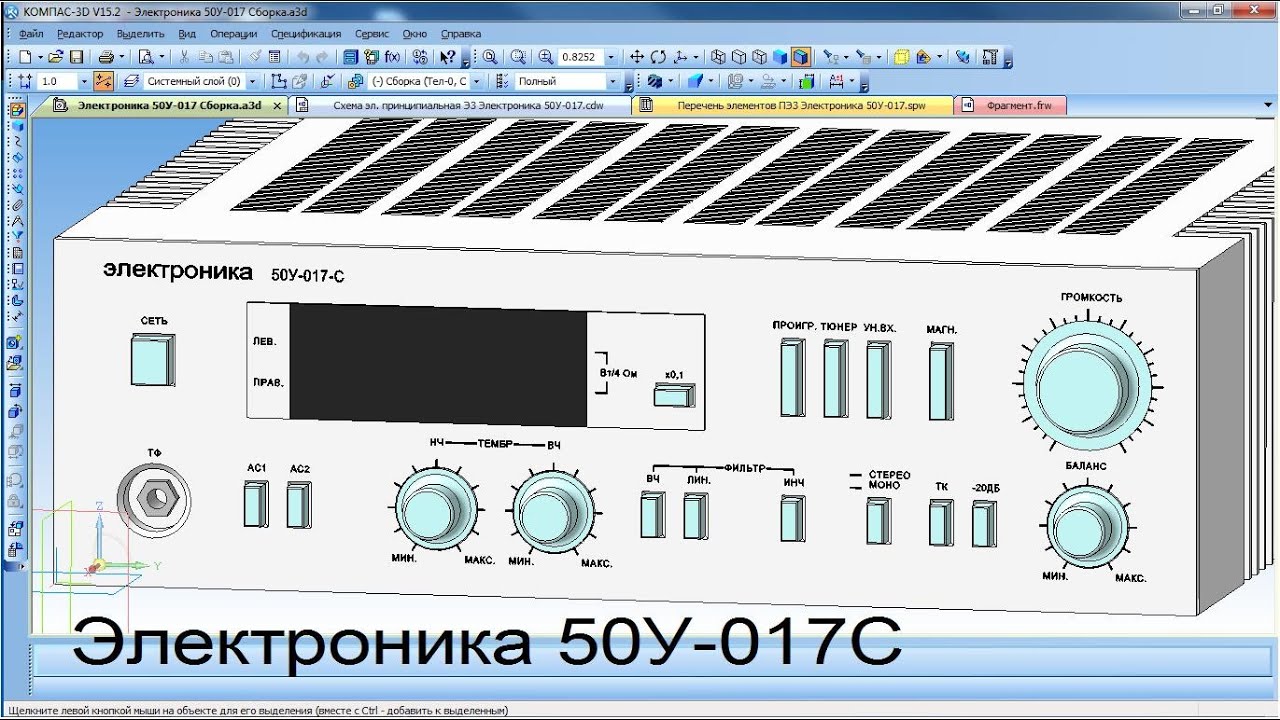The width and height of the screenshot is (1280, 720).
Task: Click the ТЮНЕР selector button on model
Action: [x=835, y=378]
